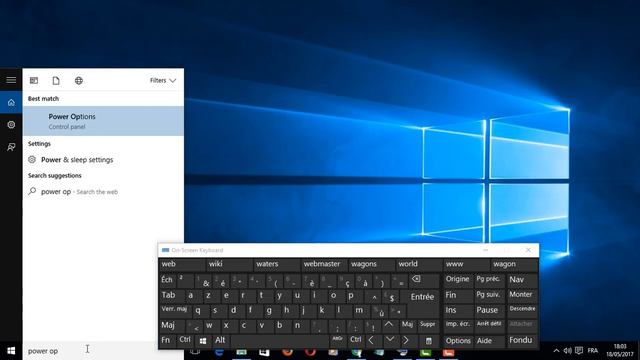Filter results by Documents icon
Screen dimensions: 640x360
point(56,81)
